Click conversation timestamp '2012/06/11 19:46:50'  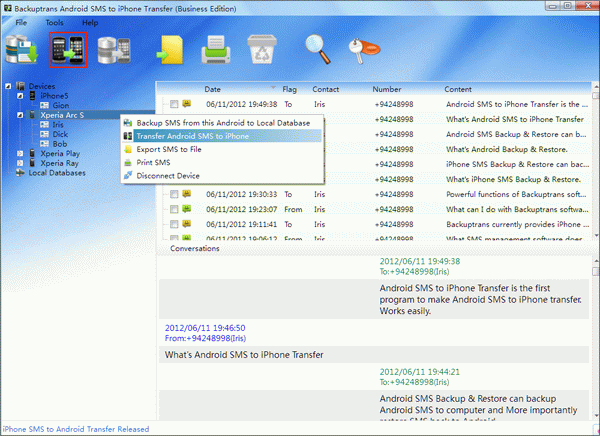[x=205, y=328]
